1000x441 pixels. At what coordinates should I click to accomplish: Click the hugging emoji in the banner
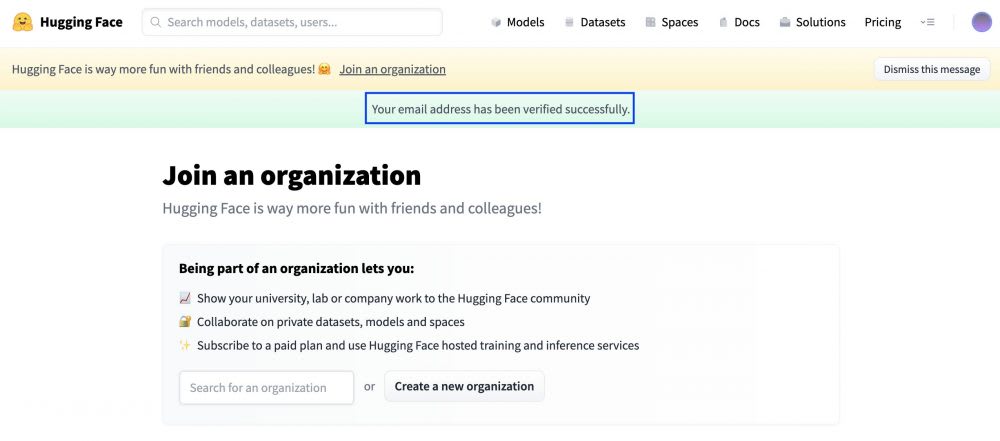(325, 69)
